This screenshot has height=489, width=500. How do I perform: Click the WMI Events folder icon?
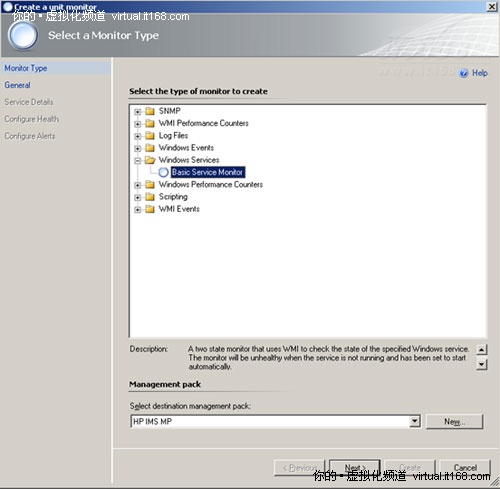[150, 209]
